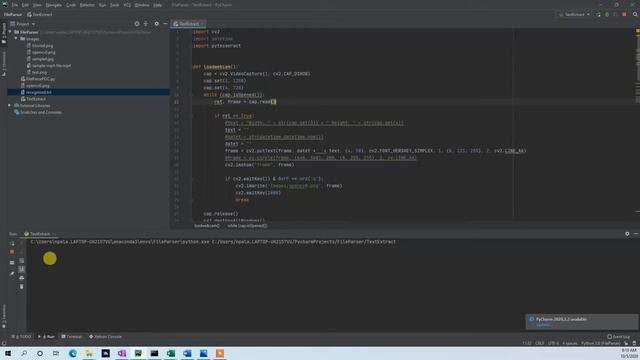The image size is (640, 360).
Task: Toggle scroll to end in Run console
Action: tap(22, 269)
